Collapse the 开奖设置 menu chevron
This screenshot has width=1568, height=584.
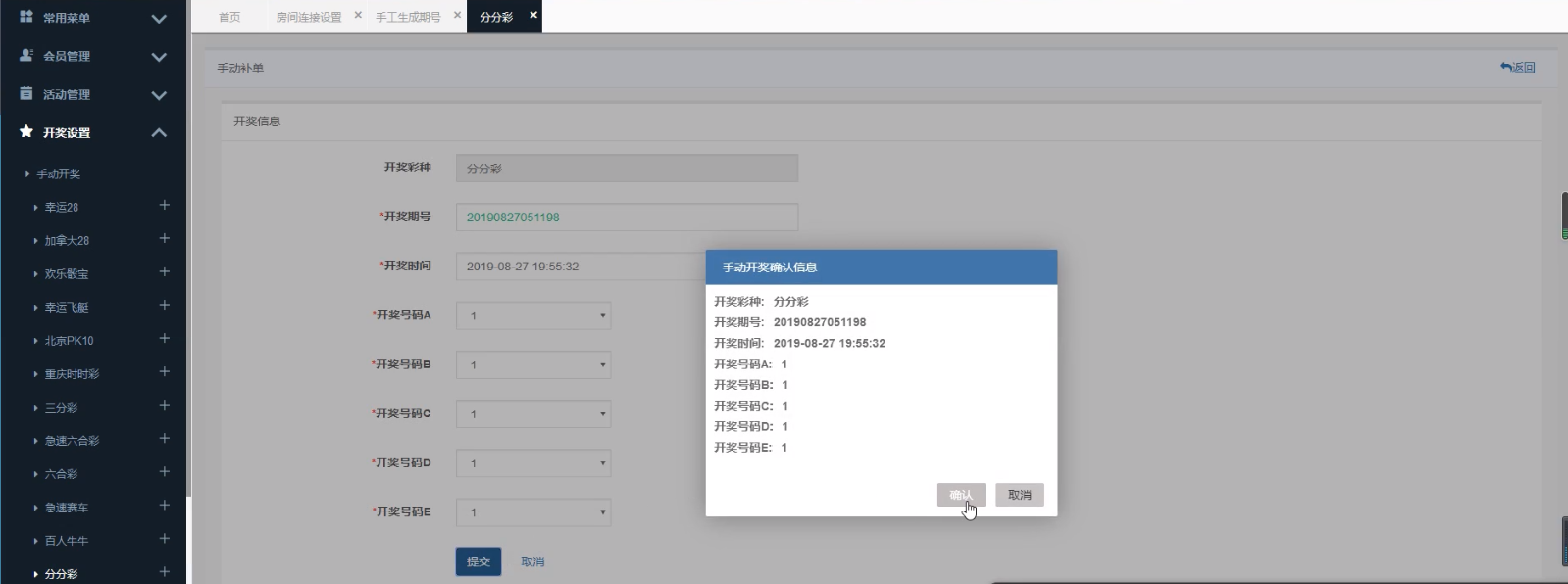[x=159, y=132]
